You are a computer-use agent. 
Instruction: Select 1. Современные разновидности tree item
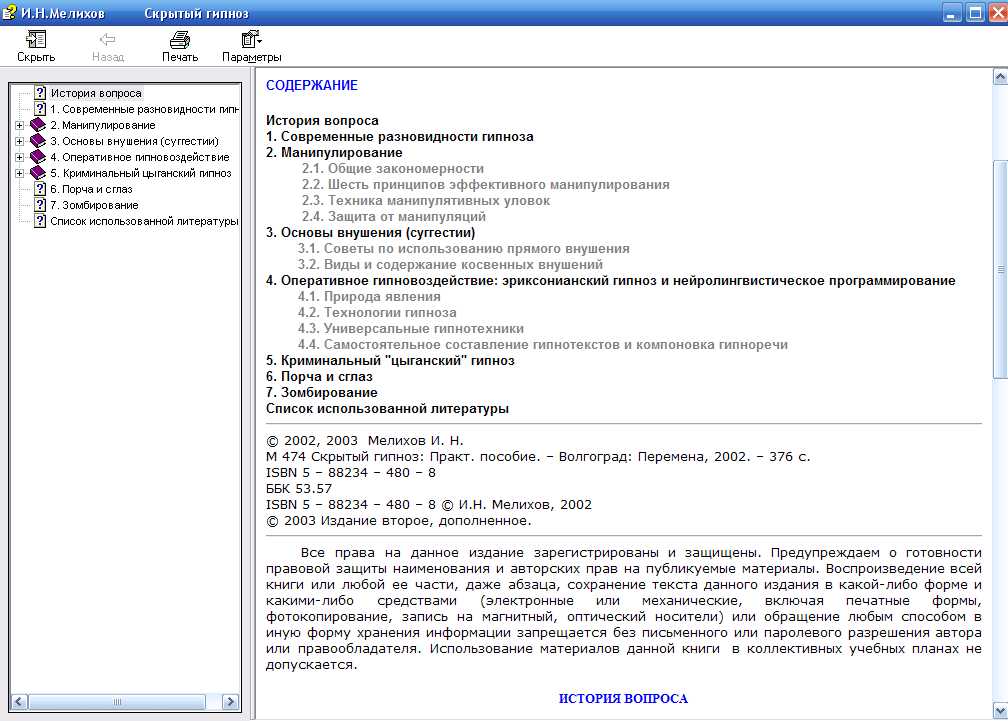coord(144,109)
